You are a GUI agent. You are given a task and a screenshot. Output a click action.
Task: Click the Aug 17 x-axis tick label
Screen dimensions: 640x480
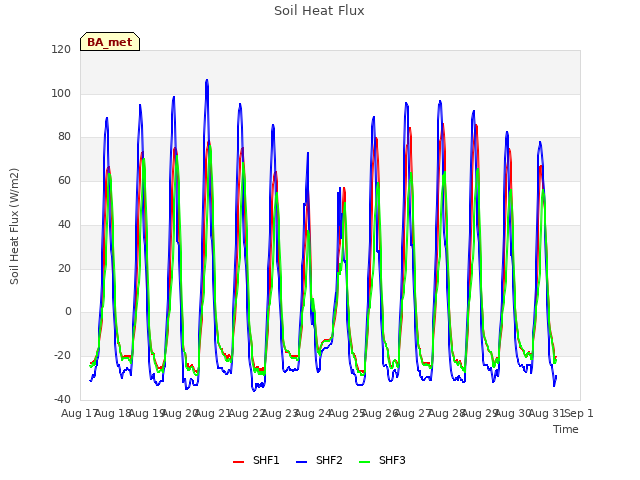tap(80, 413)
